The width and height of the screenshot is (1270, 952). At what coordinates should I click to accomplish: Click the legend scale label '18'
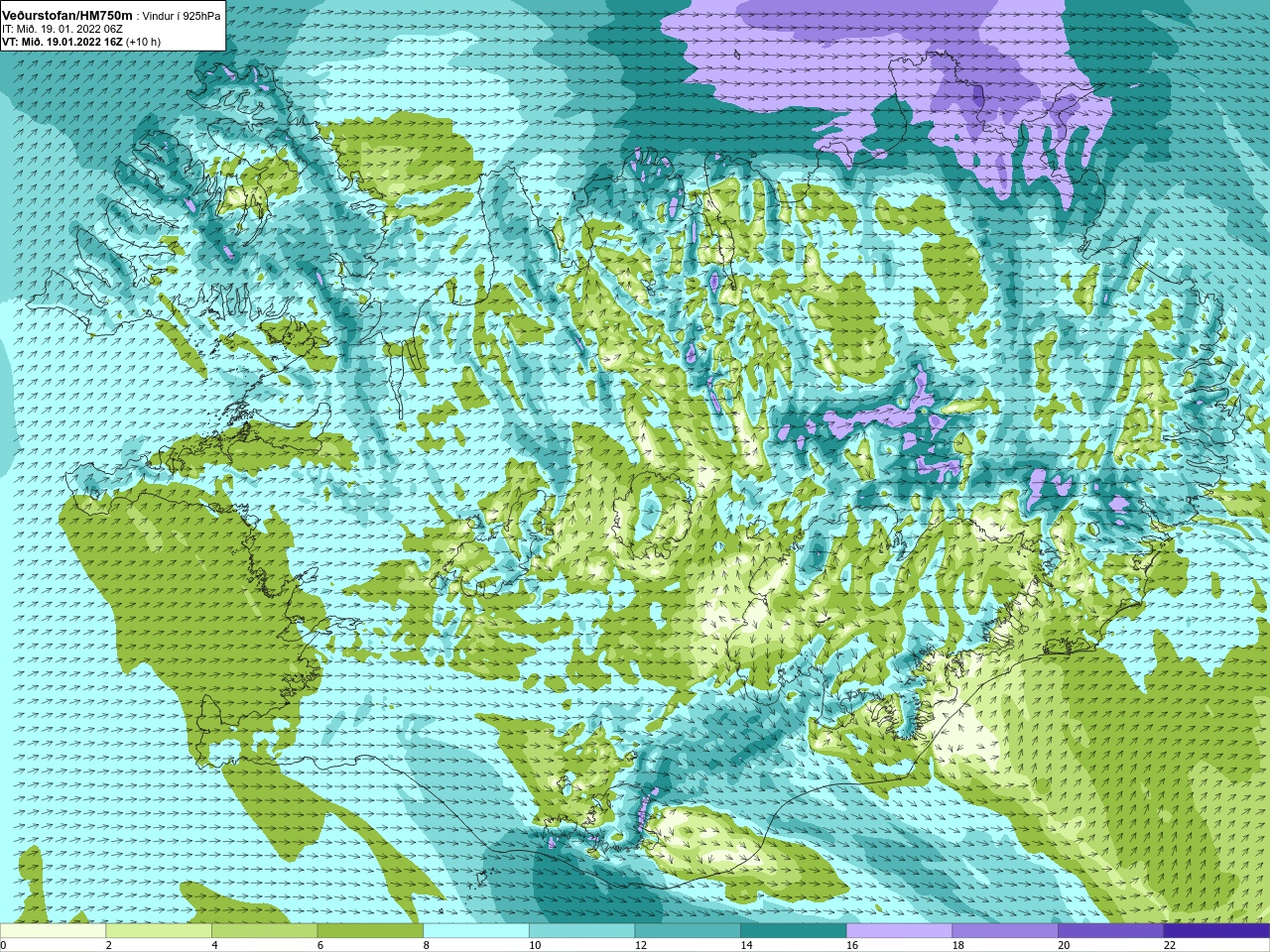pos(958,945)
